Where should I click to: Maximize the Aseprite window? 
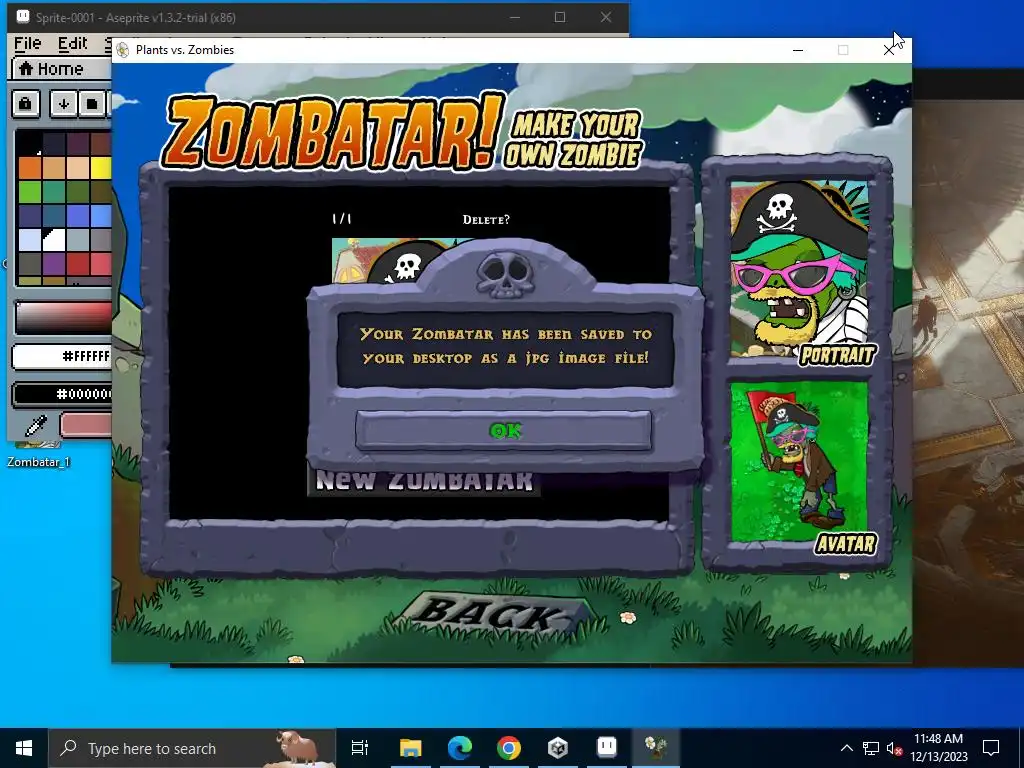(x=560, y=18)
